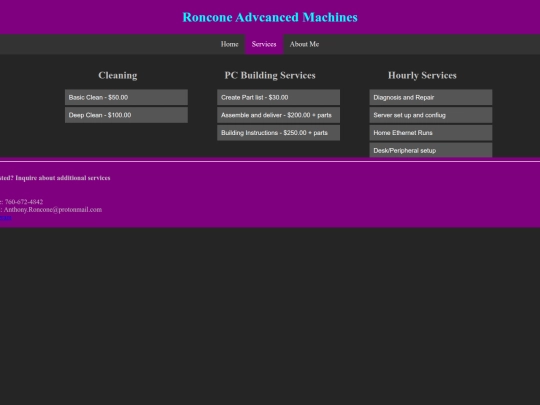Click the PC Building Services heading
Screen dimensions: 540x405
270,75
